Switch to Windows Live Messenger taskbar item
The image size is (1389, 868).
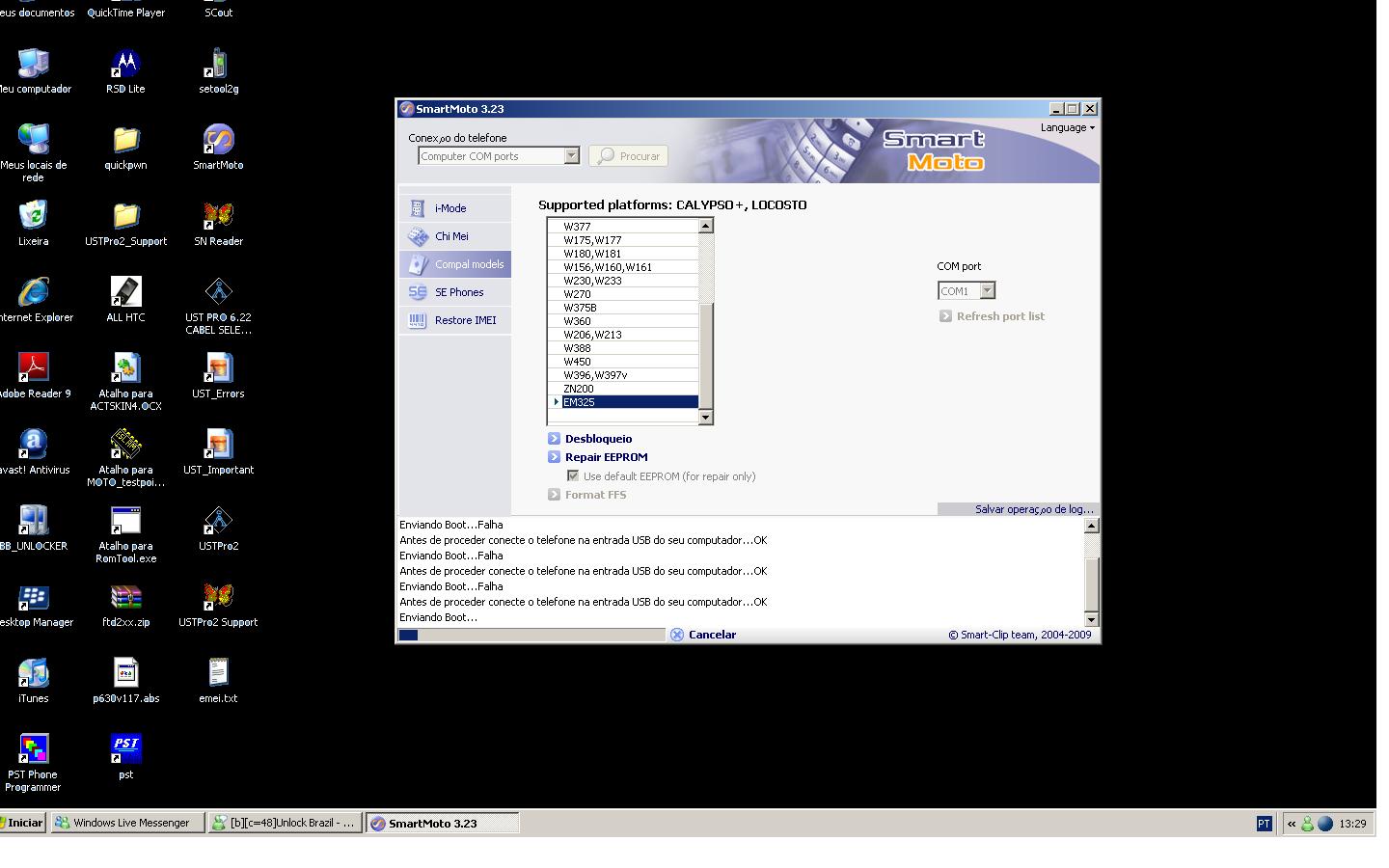[x=128, y=823]
